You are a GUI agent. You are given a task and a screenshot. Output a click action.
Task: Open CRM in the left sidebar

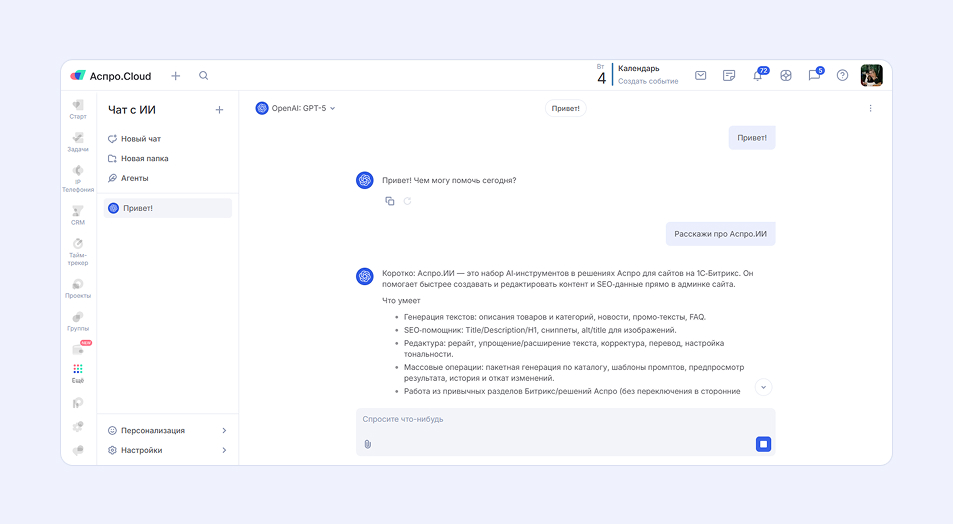[x=78, y=215]
